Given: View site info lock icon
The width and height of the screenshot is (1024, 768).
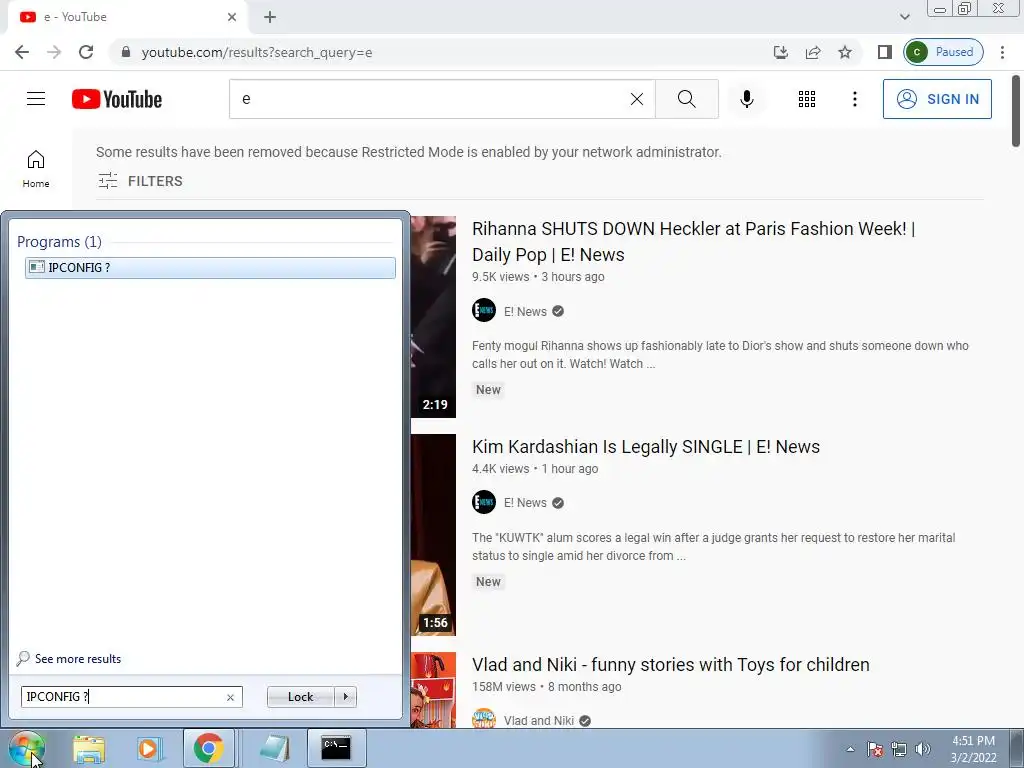Looking at the screenshot, I should [x=126, y=52].
